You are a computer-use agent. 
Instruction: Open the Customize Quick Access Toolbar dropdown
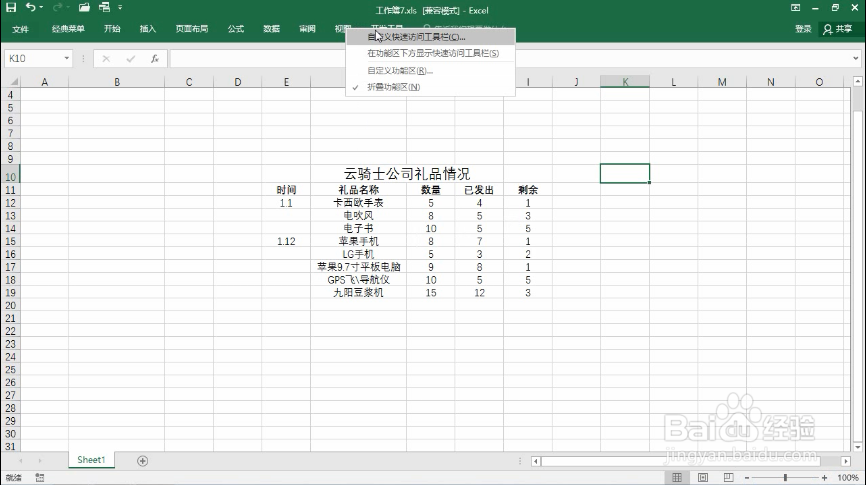[120, 8]
